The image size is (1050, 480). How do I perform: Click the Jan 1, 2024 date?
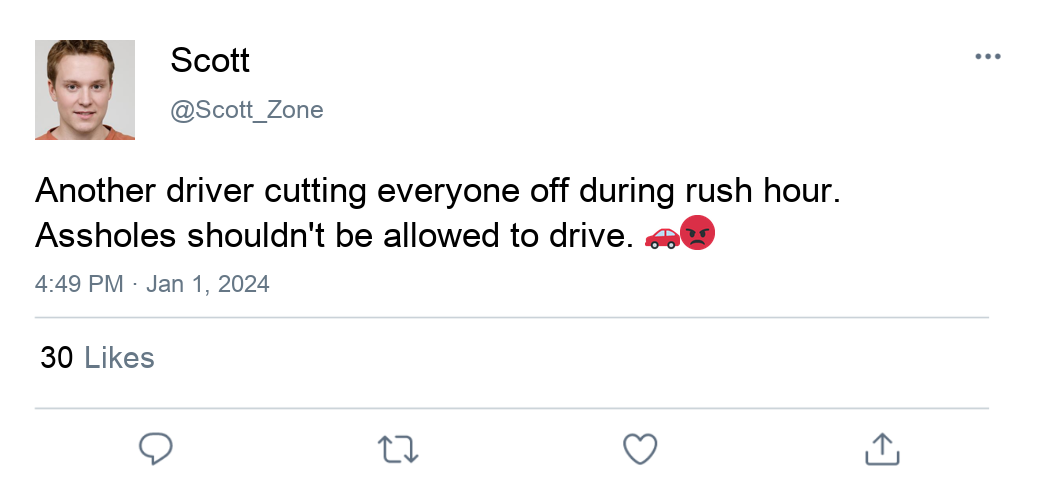(x=208, y=284)
